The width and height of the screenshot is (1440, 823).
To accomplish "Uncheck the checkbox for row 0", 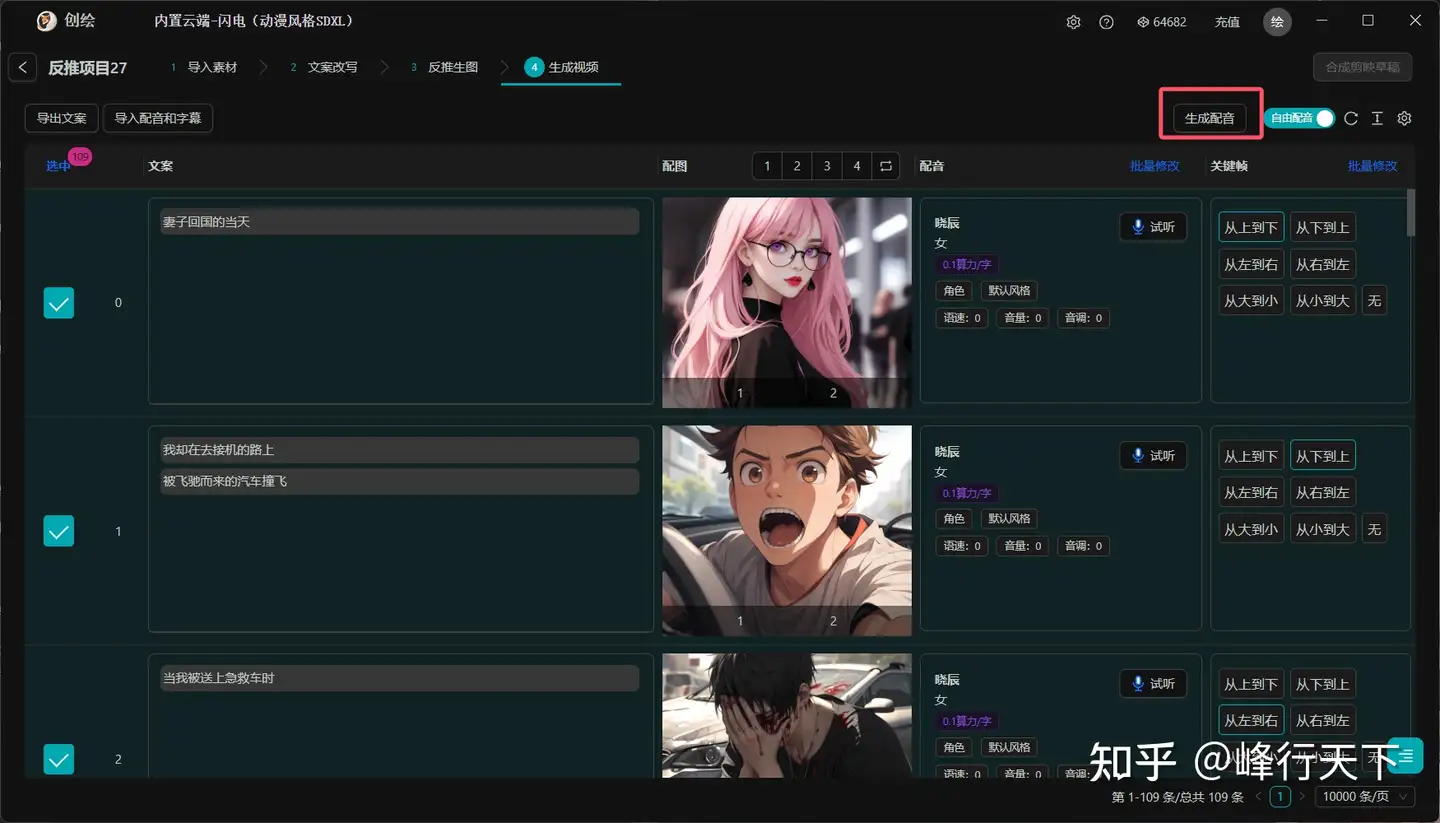I will (59, 303).
